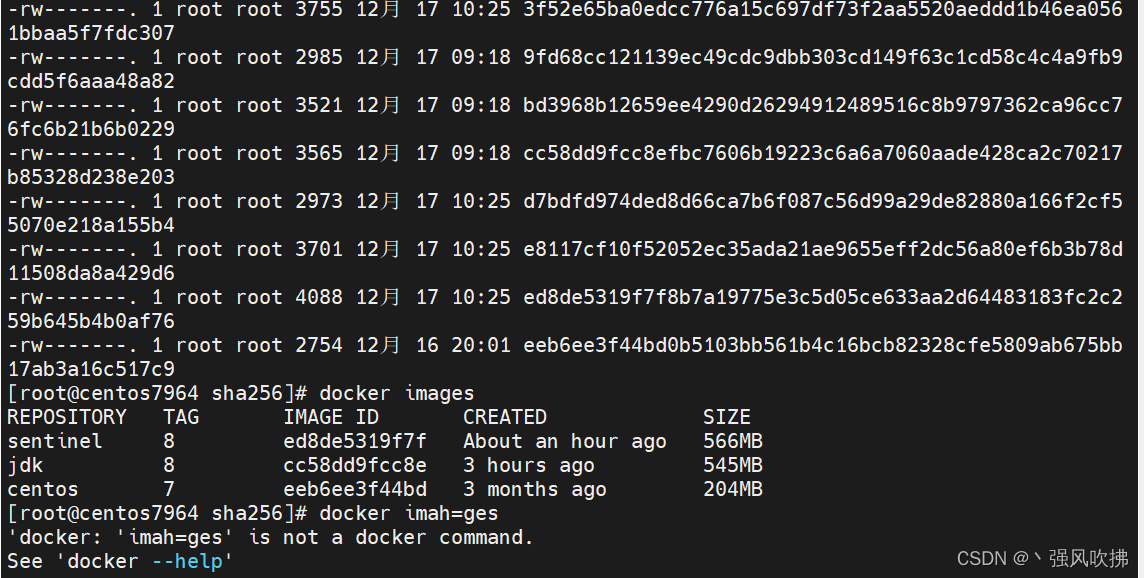Click the SIZE column header
This screenshot has width=1144, height=578.
(727, 417)
